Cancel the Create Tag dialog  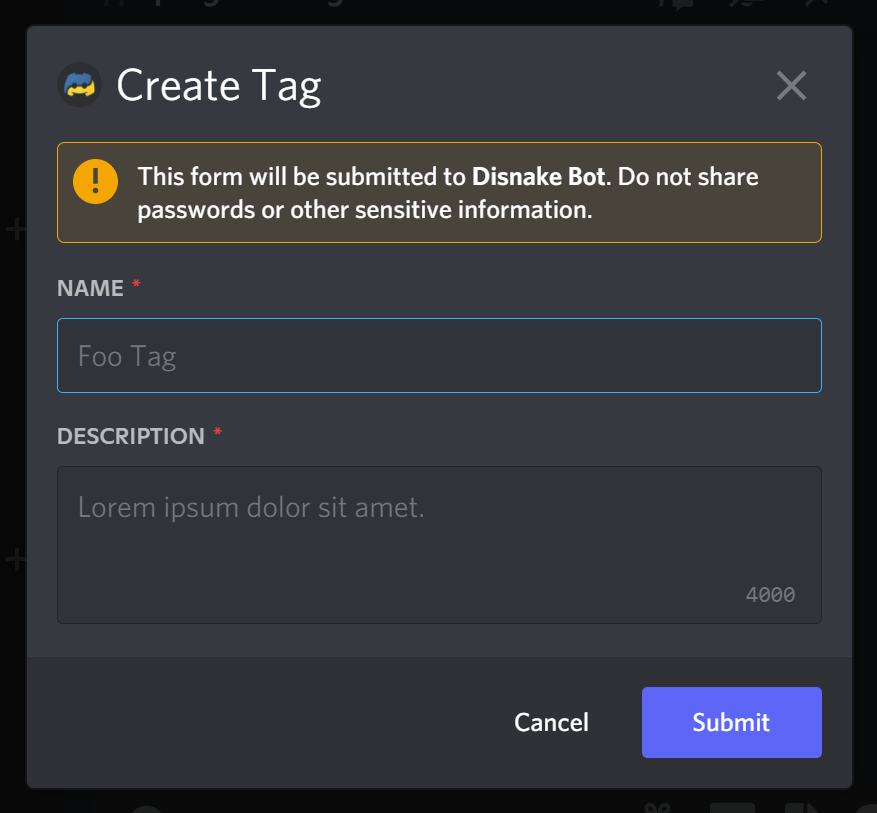[551, 722]
